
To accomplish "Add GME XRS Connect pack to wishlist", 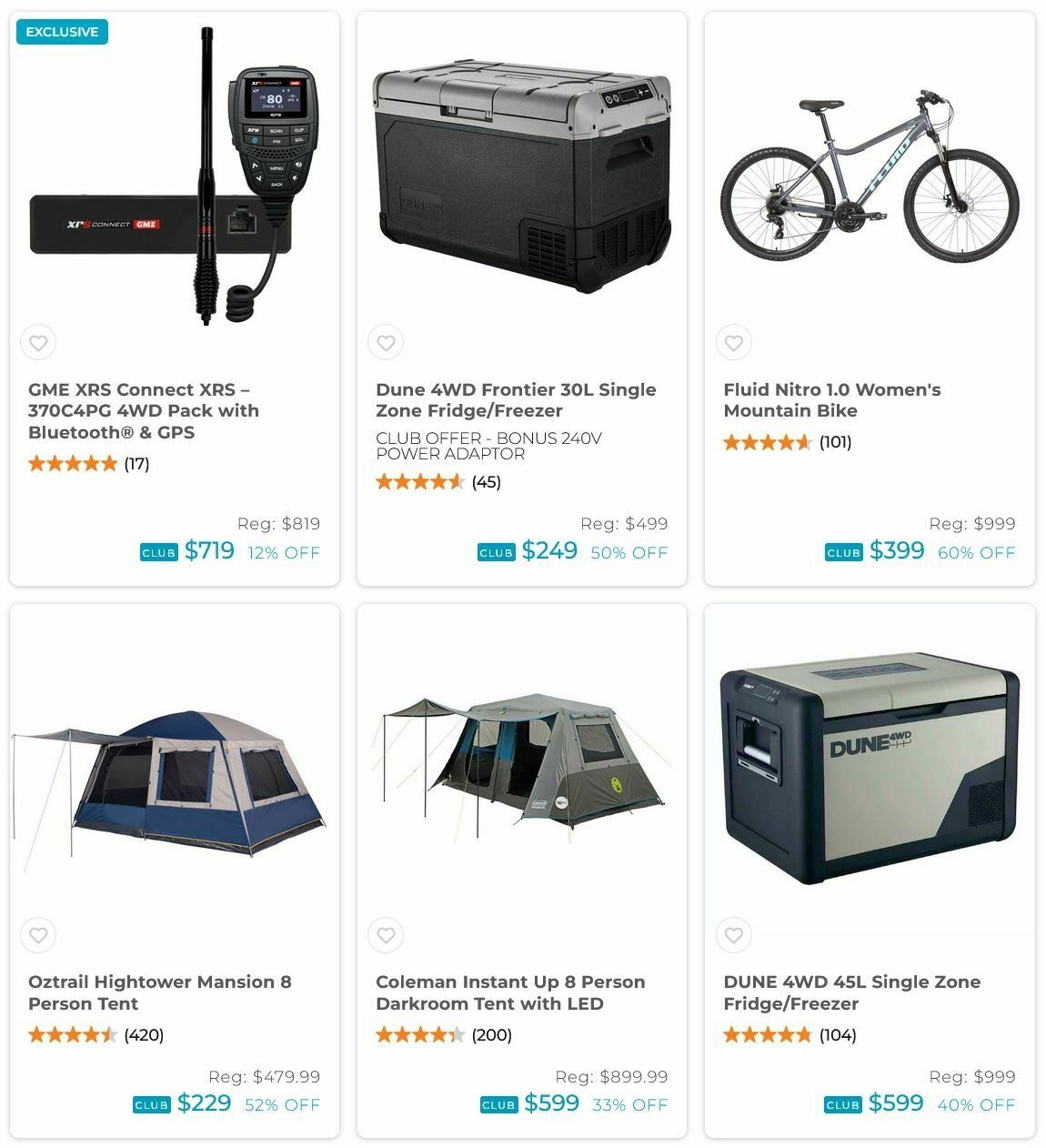I will coord(38,343).
